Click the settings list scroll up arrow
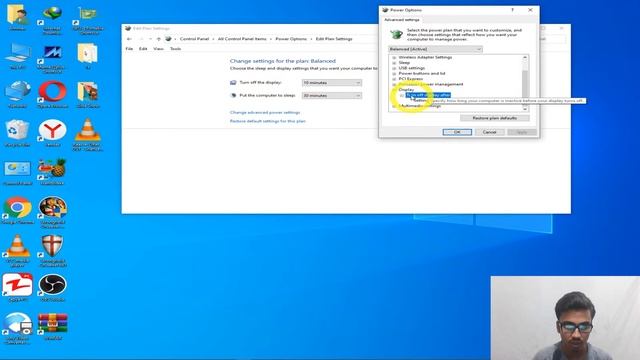Viewport: 640px width, 360px height. [x=525, y=58]
